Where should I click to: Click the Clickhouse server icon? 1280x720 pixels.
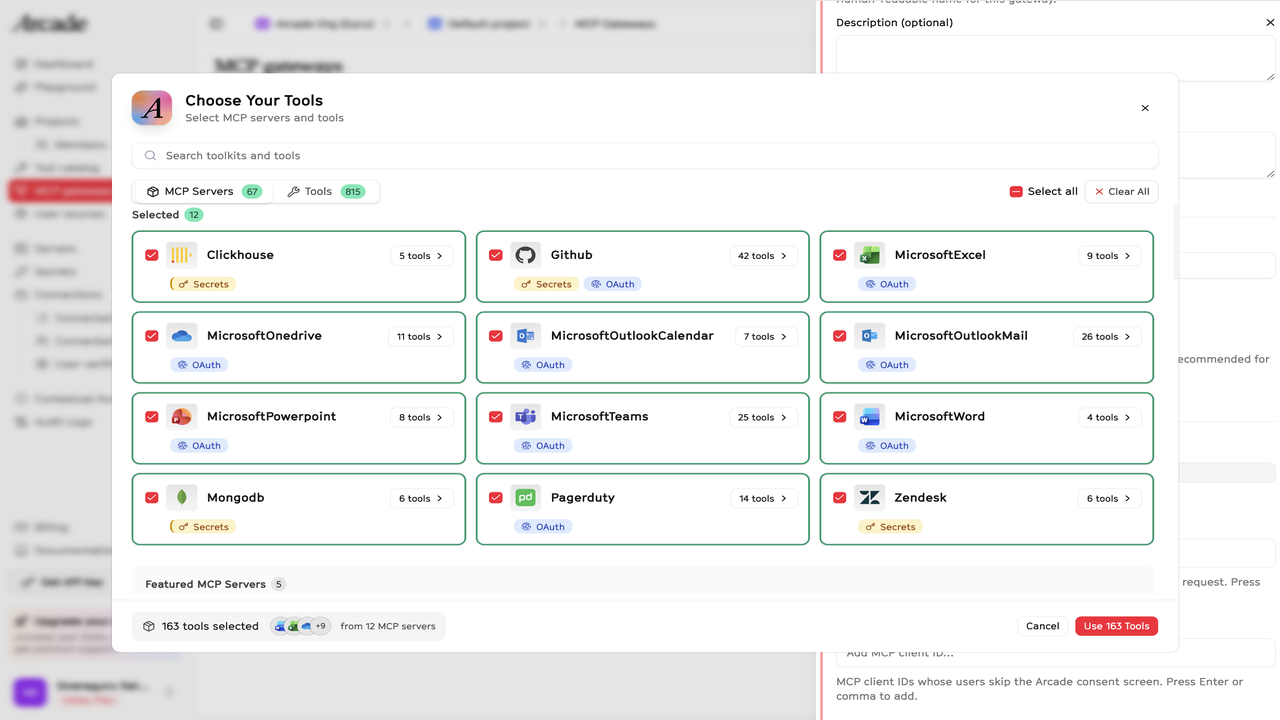coord(181,255)
